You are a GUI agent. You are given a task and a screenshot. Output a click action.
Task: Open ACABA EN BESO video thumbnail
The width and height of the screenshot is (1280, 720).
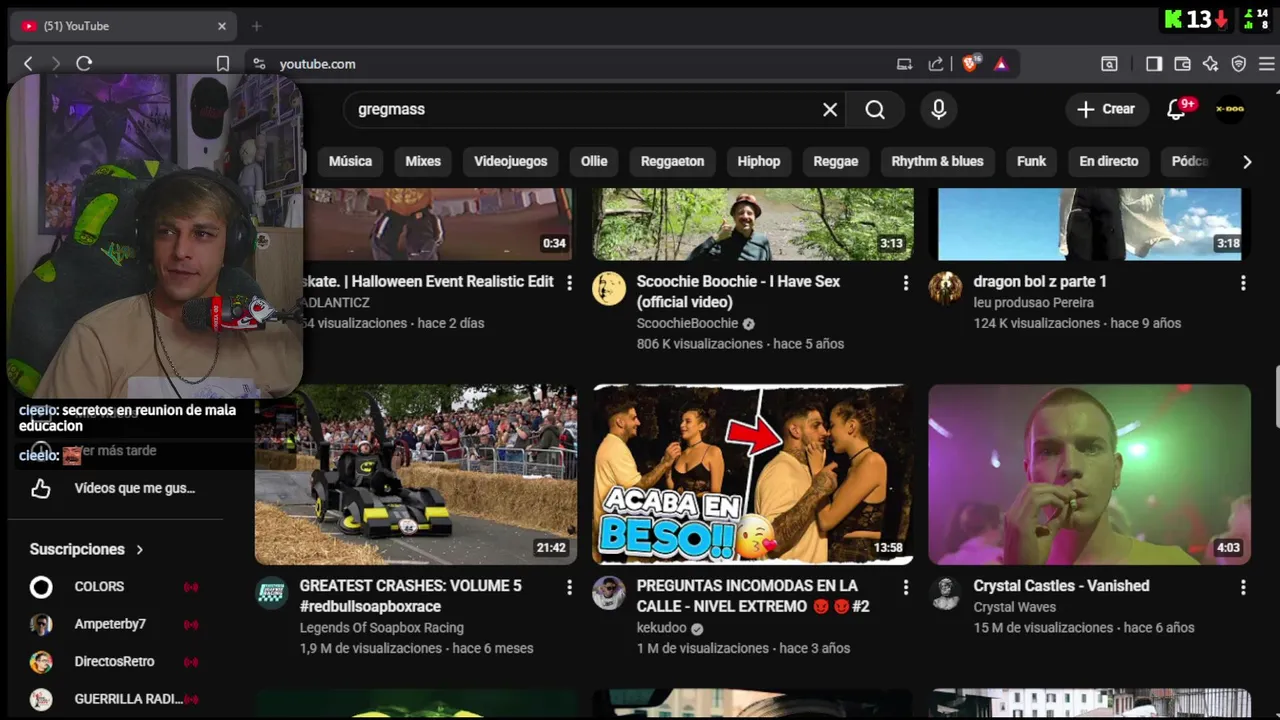(752, 475)
